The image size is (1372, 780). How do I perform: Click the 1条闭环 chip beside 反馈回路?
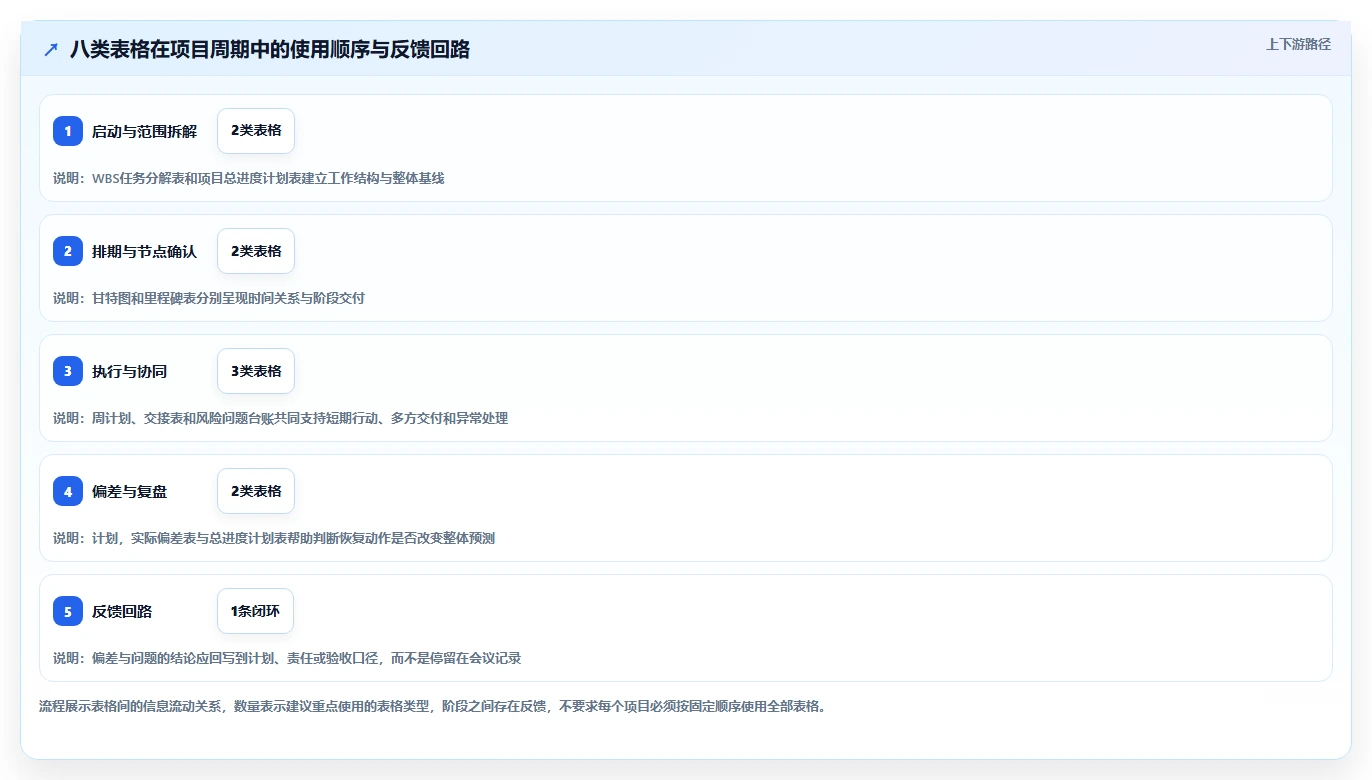pos(255,611)
